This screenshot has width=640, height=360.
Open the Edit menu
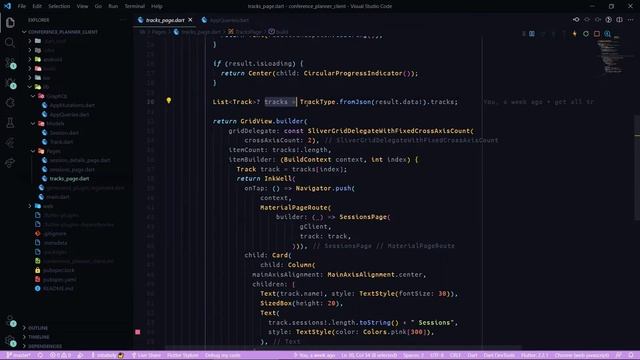tap(37, 6)
